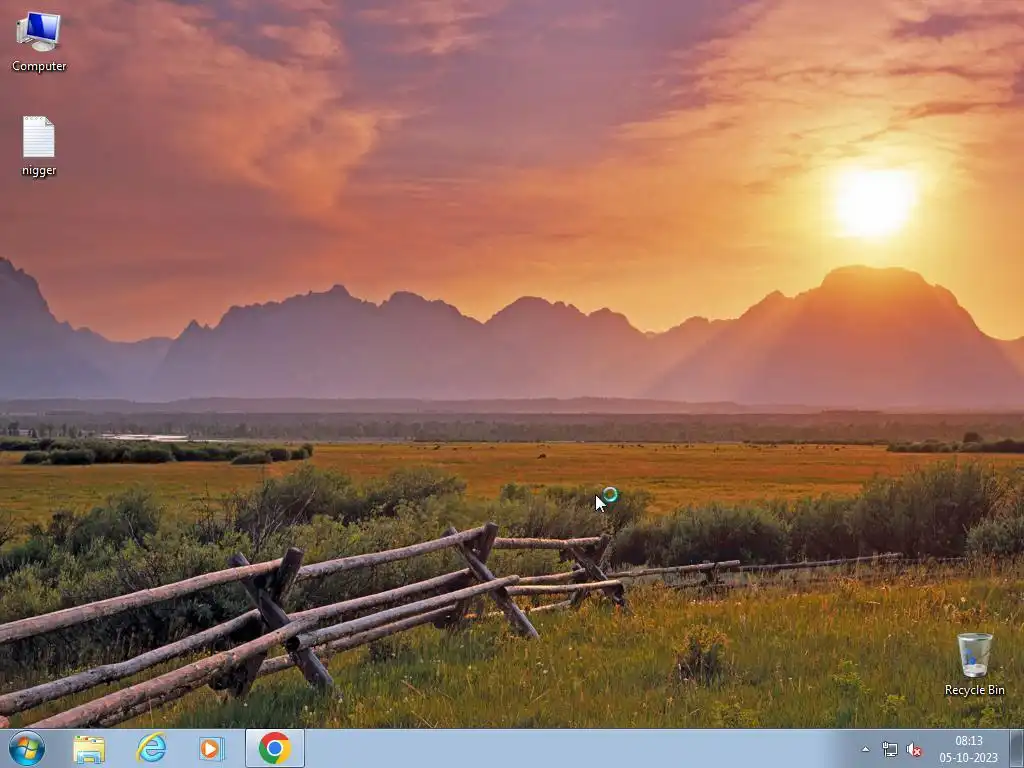Switch to Google Chrome on the taskbar
The height and width of the screenshot is (768, 1024).
coord(275,748)
